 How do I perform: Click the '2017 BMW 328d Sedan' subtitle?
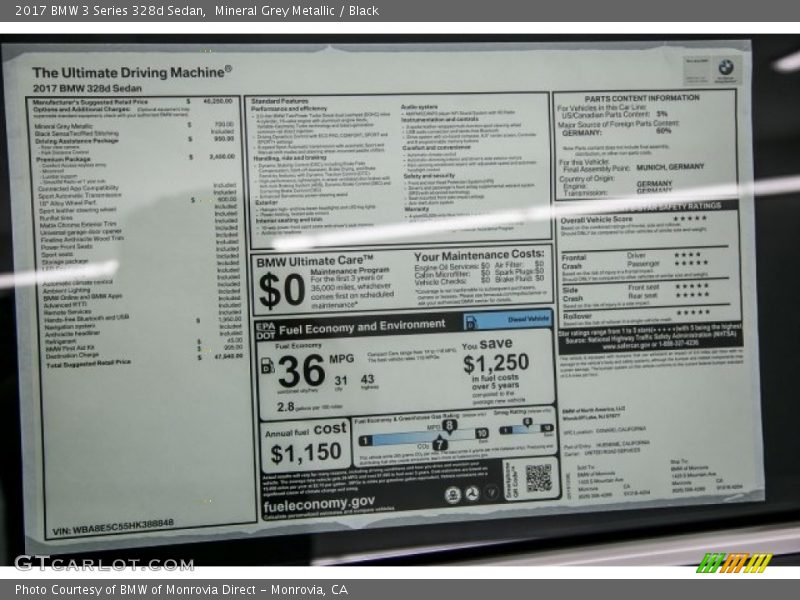pyautogui.click(x=87, y=88)
